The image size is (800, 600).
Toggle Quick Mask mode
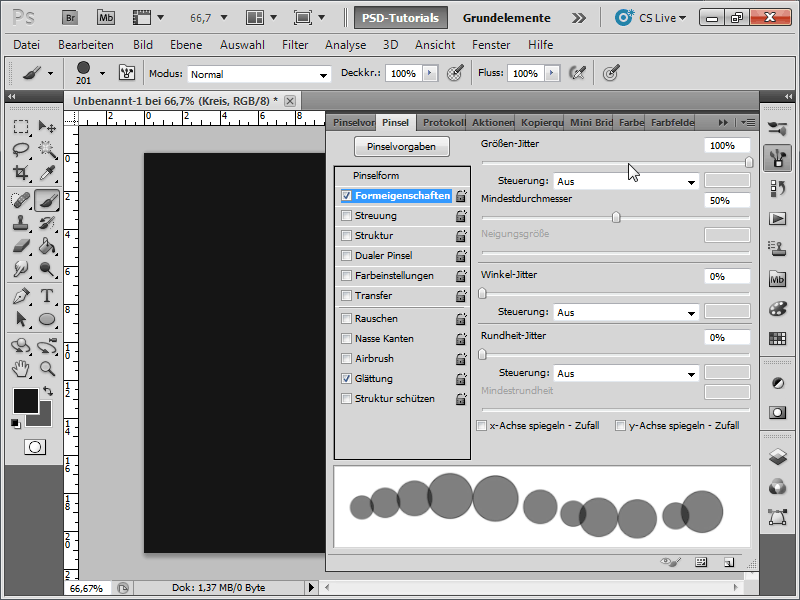(35, 447)
